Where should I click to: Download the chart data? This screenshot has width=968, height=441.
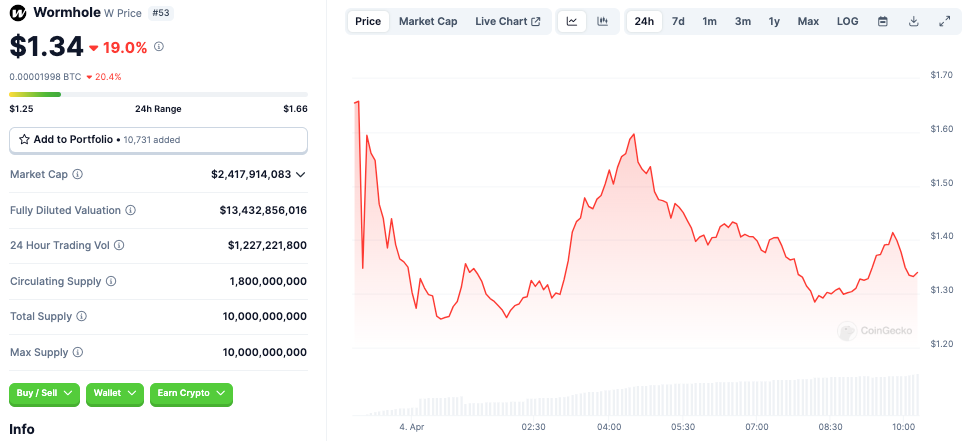(914, 22)
